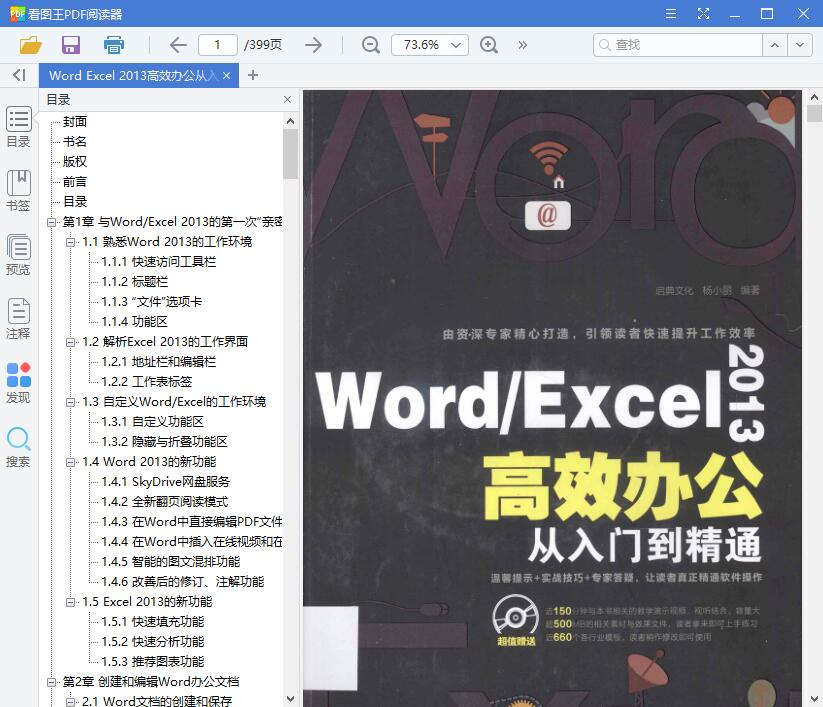
Task: Go to next page with right arrow
Action: [x=313, y=45]
